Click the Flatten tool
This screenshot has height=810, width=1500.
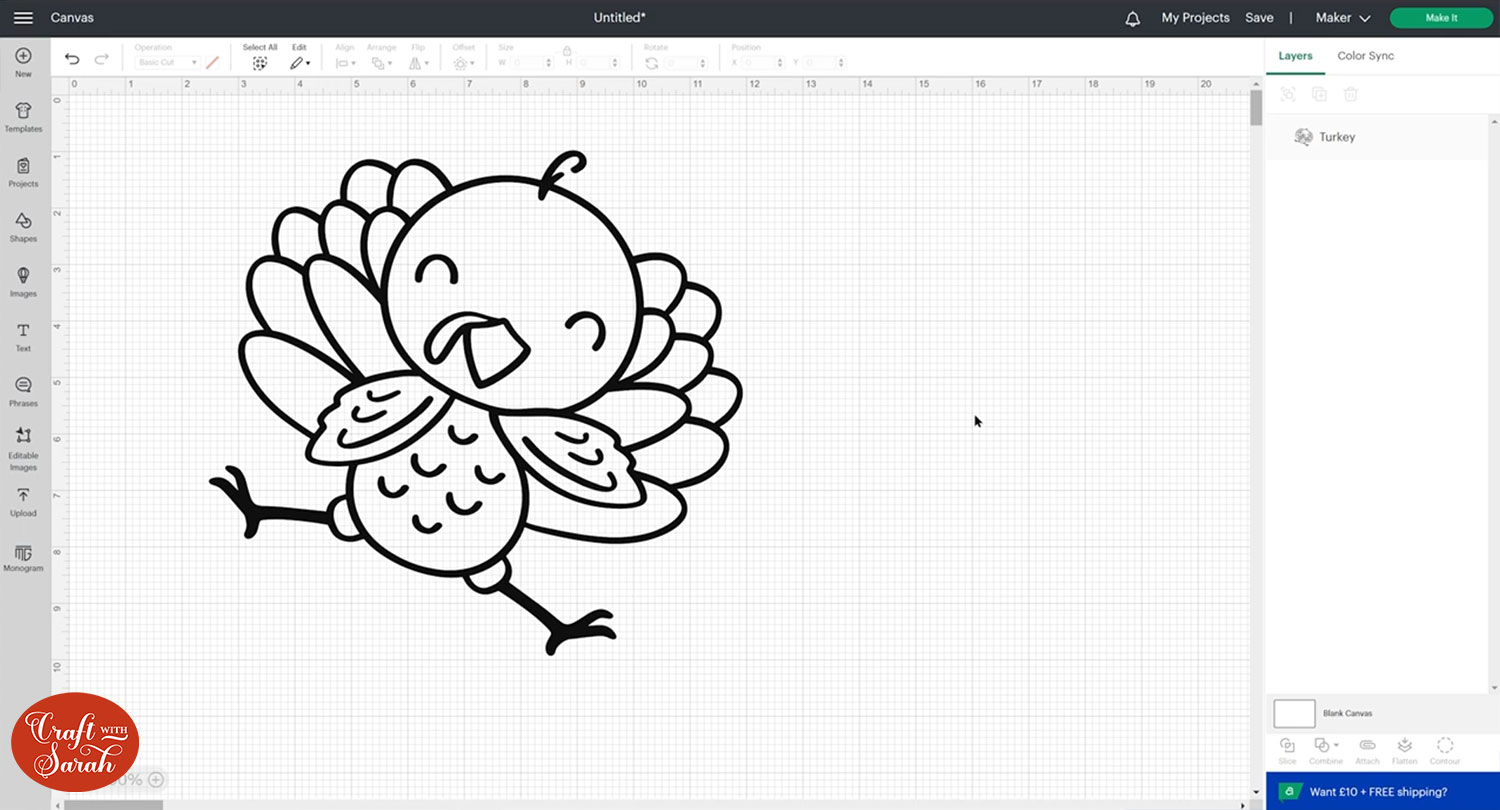tap(1404, 751)
